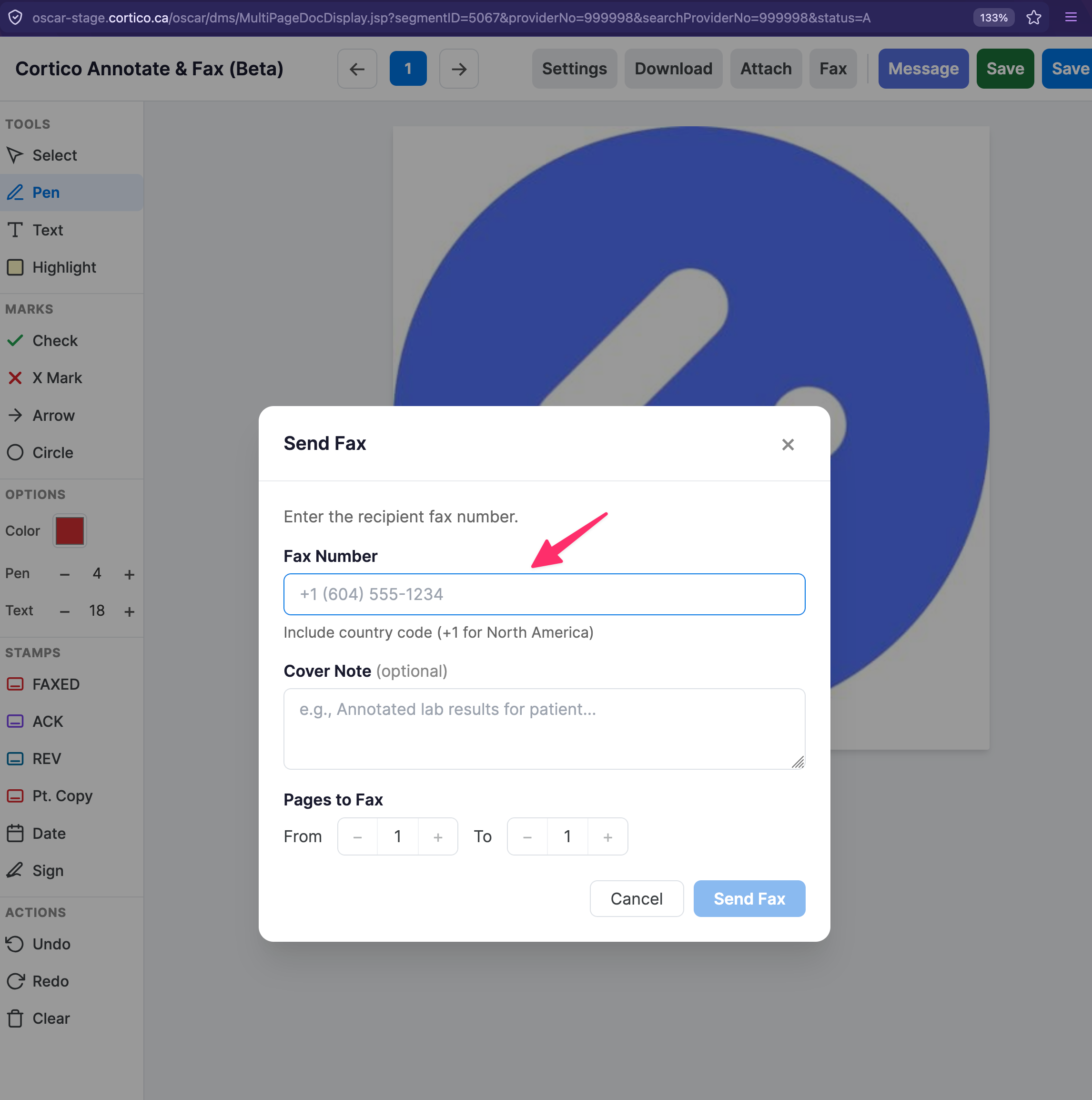Open Settings in the top toolbar
Viewport: 1092px width, 1100px height.
coord(574,69)
